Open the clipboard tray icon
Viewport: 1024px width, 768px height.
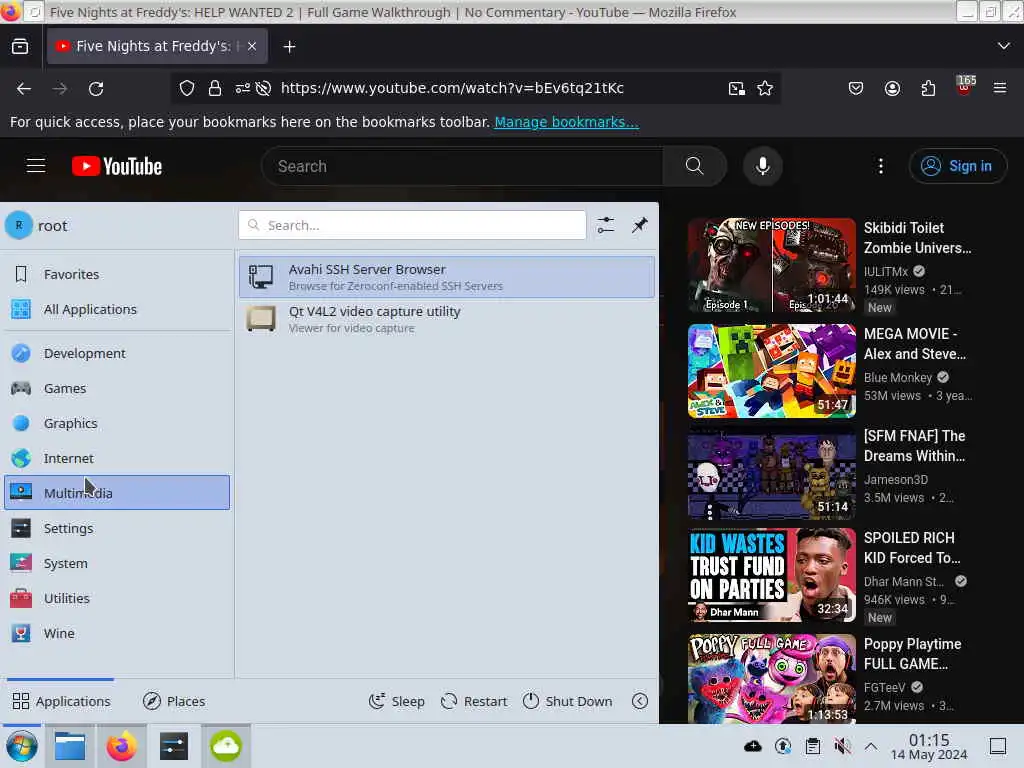[812, 746]
